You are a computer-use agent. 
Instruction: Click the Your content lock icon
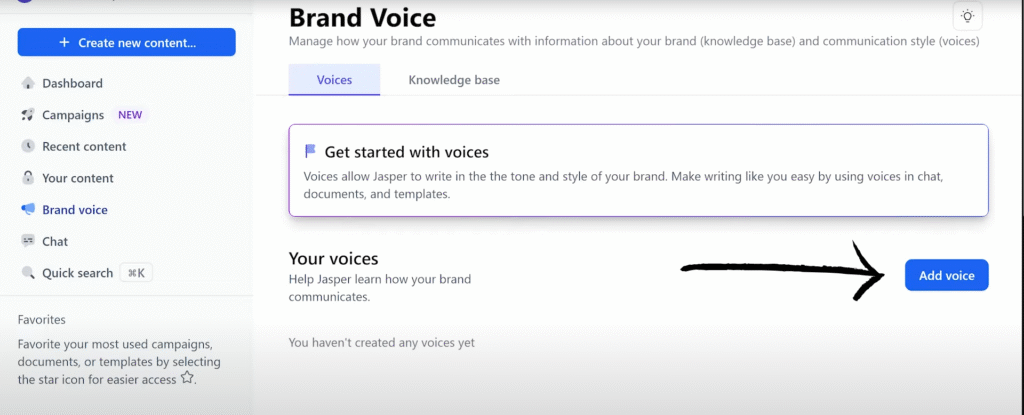[27, 178]
